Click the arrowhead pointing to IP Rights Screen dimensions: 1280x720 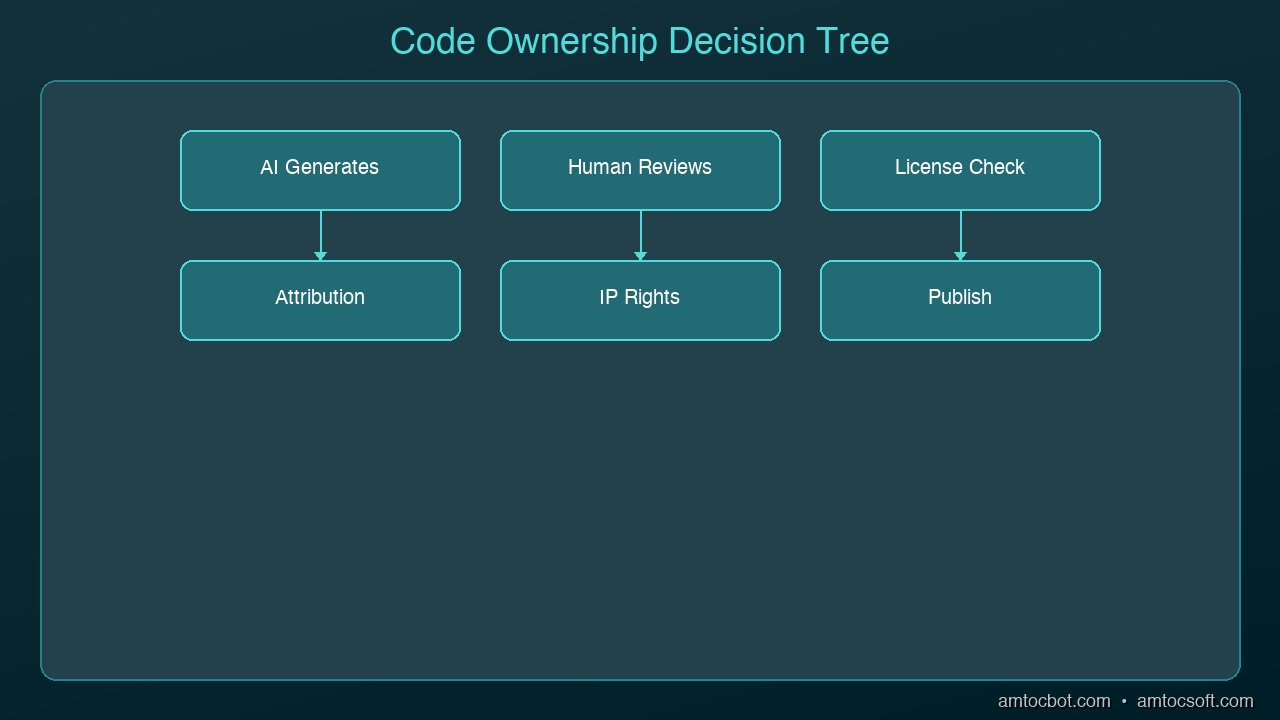tap(640, 256)
